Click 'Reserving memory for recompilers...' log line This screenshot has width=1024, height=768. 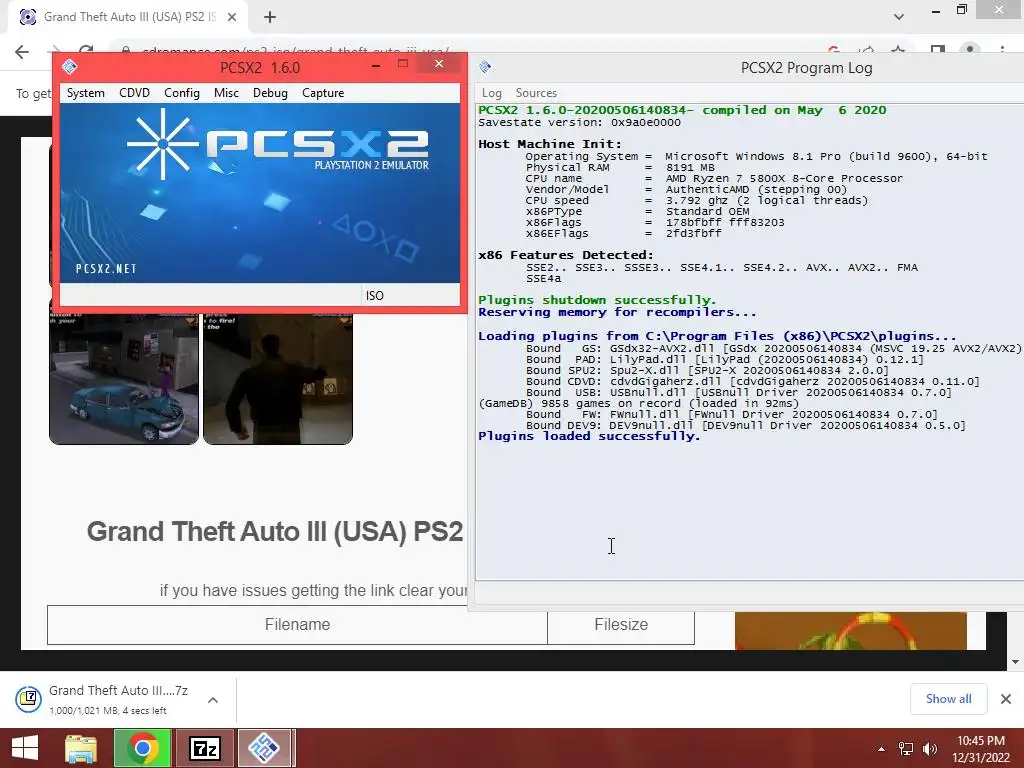click(617, 312)
